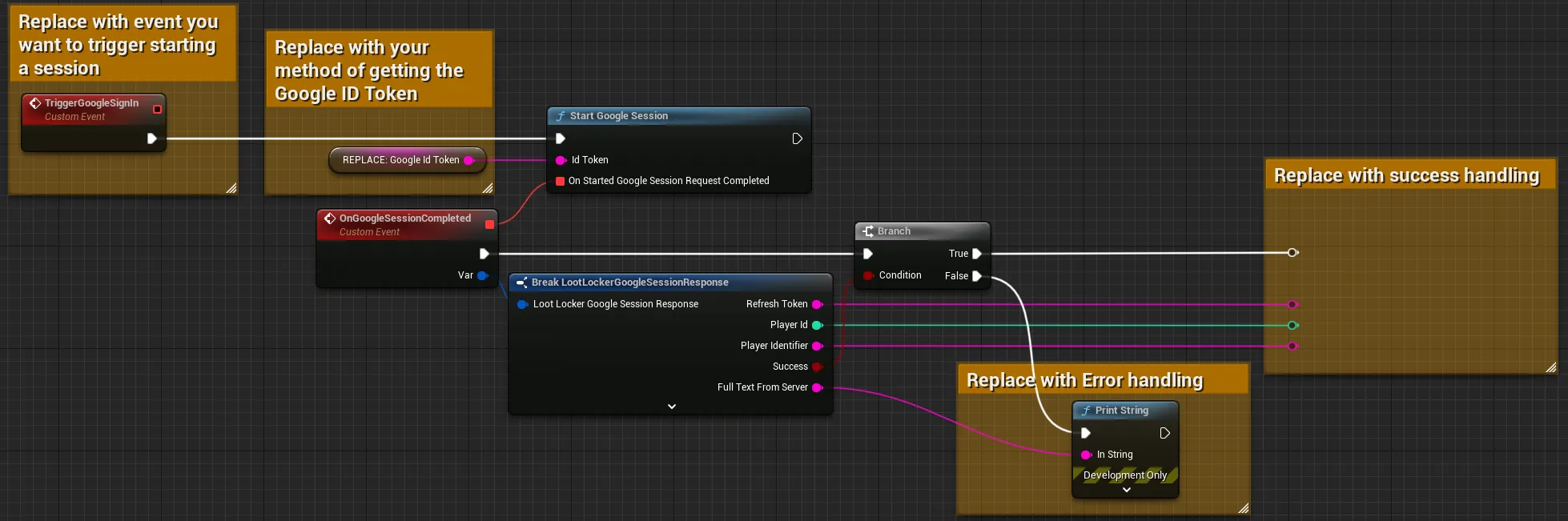Click the Branch Condition input pin

pos(868,275)
